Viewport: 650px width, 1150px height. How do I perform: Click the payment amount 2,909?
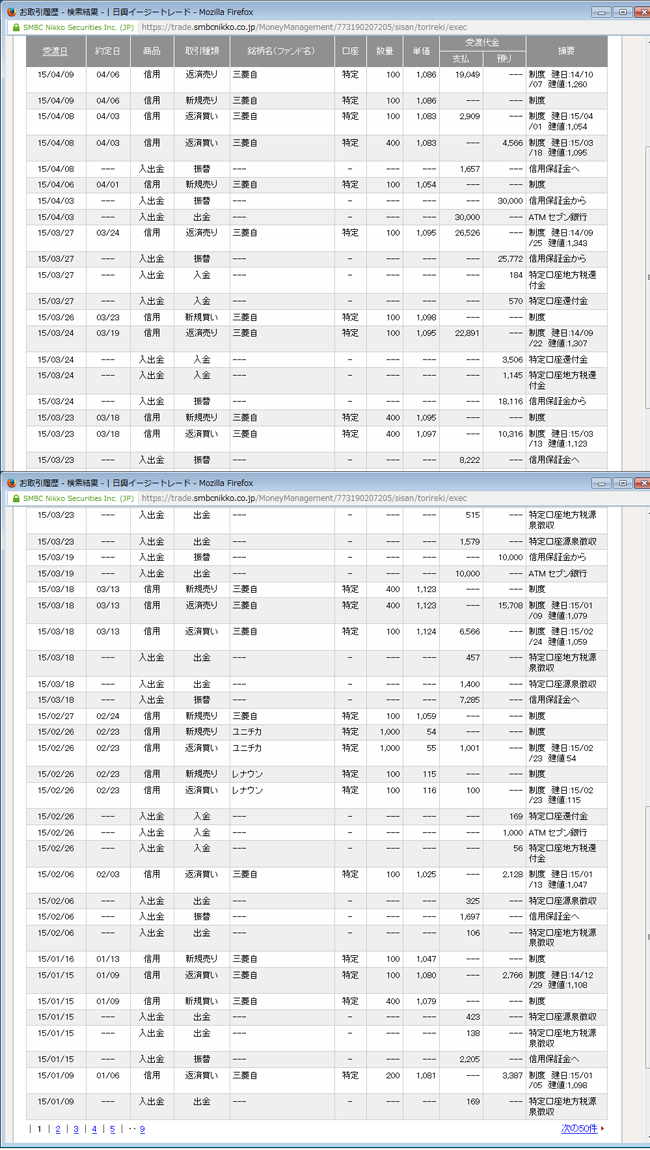469,116
